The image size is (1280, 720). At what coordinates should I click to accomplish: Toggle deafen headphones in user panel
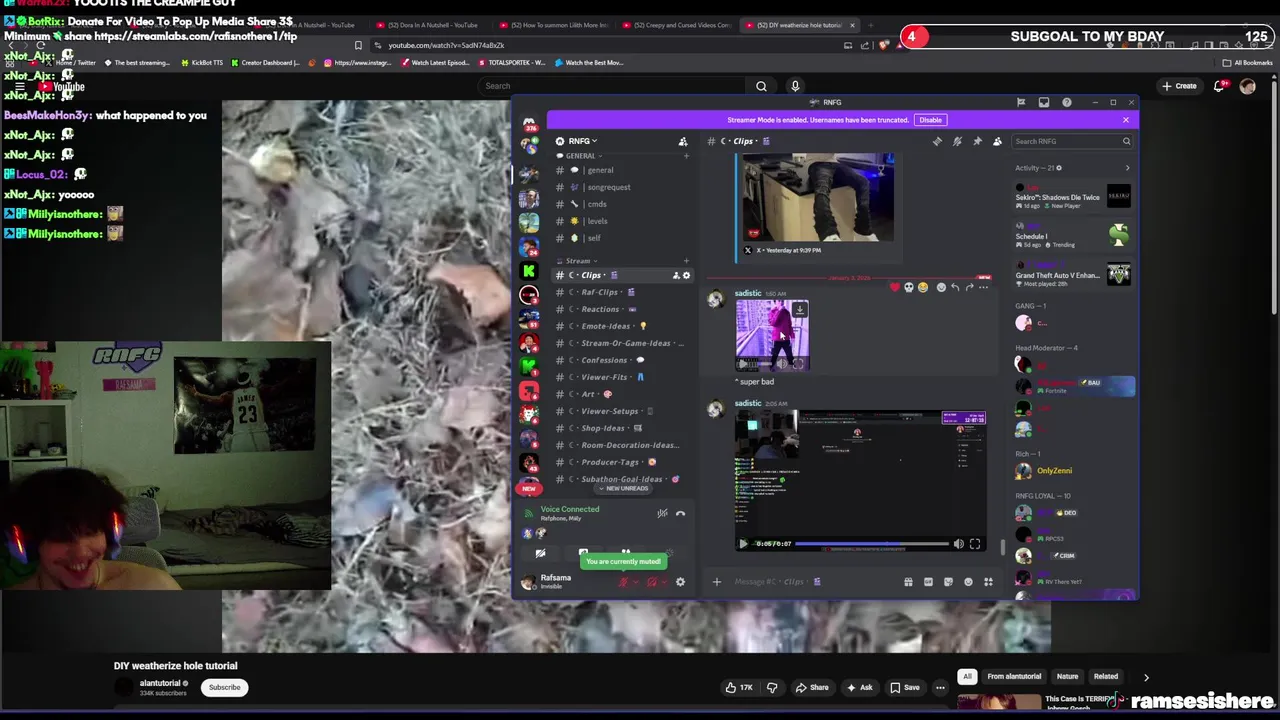651,582
